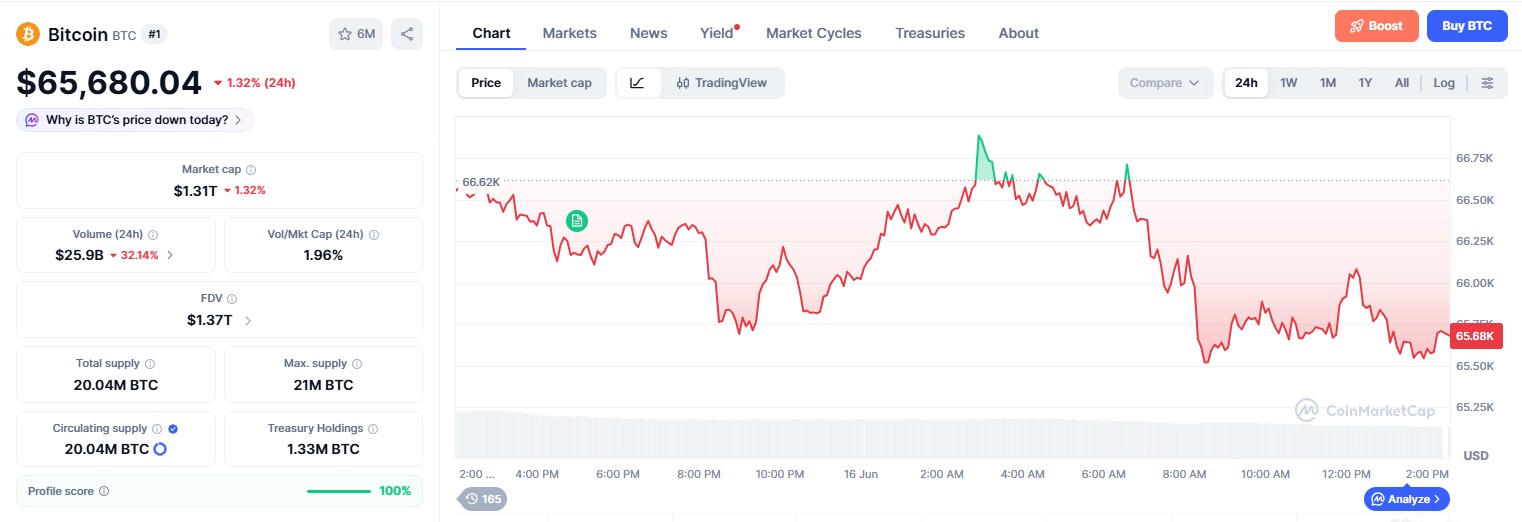Click Total supply info icon

click(x=150, y=364)
